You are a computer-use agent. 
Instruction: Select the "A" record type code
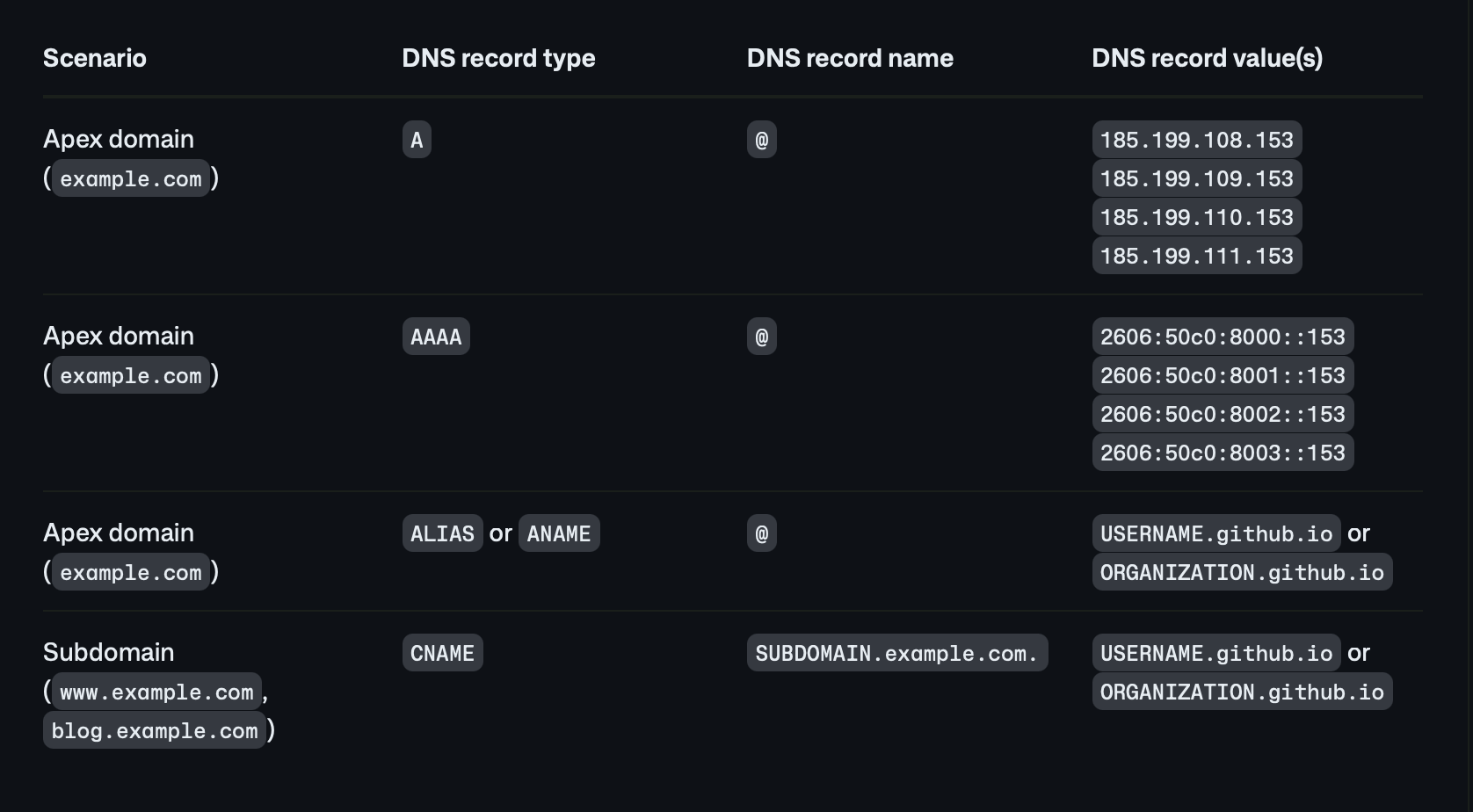coord(417,140)
